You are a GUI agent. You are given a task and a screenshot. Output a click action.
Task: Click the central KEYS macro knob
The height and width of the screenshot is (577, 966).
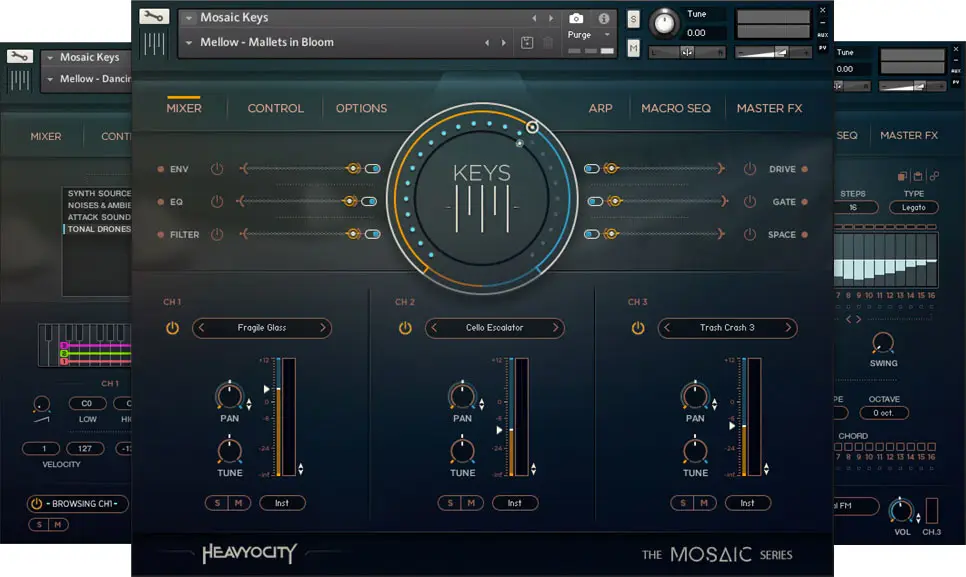482,198
